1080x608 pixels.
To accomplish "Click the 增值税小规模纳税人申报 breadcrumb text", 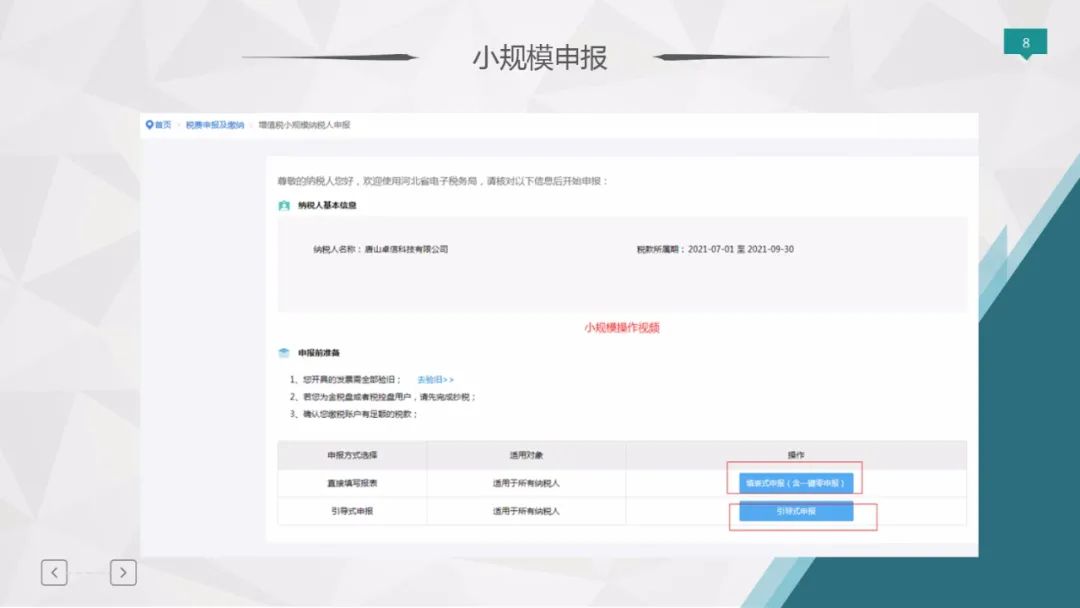I will click(x=304, y=125).
